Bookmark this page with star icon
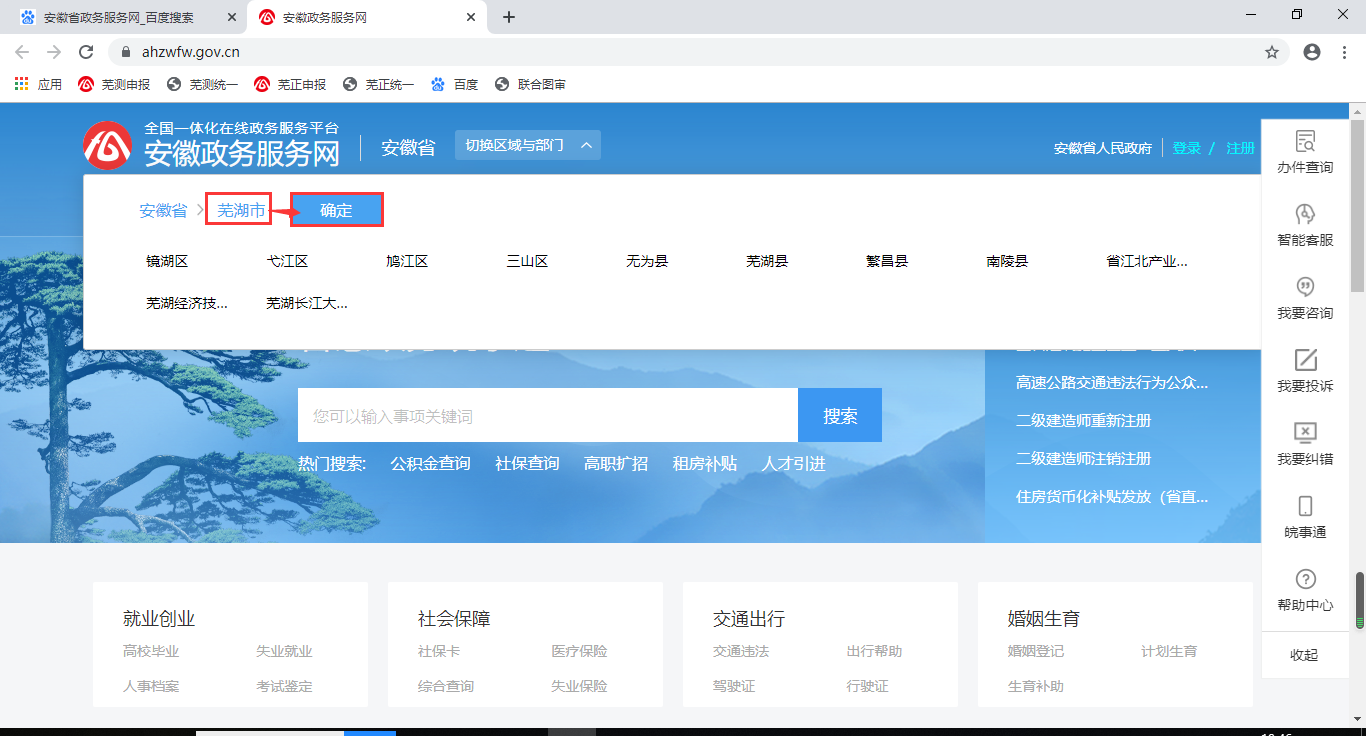 click(1272, 52)
